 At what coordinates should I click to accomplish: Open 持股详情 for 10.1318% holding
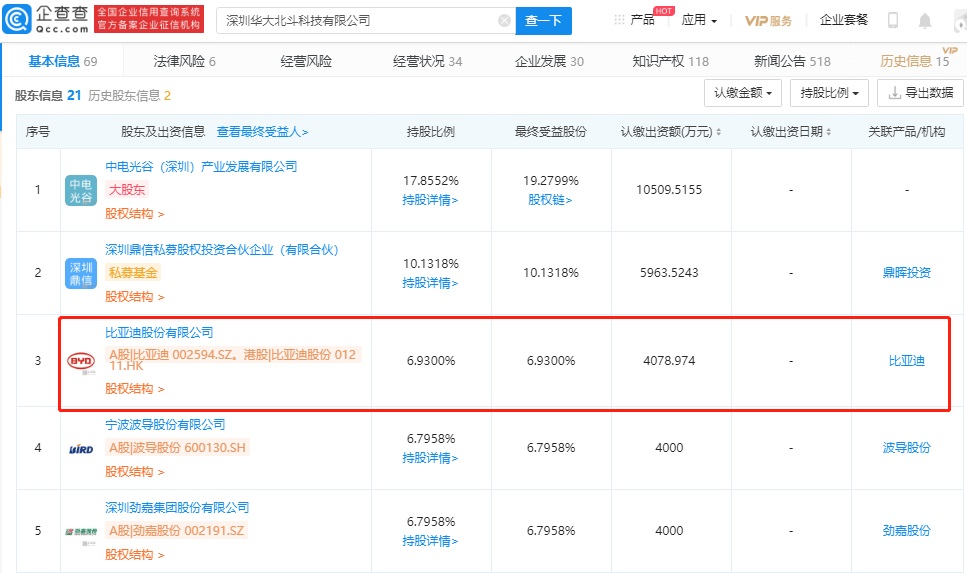pyautogui.click(x=430, y=283)
